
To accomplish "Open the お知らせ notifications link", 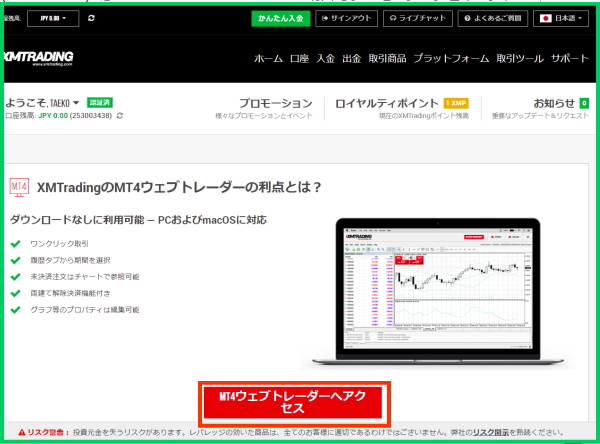I will tap(554, 103).
